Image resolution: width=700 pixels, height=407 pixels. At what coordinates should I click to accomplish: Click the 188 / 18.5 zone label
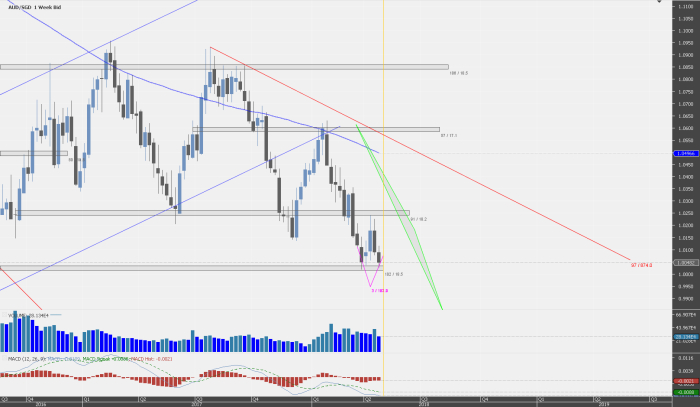[459, 73]
